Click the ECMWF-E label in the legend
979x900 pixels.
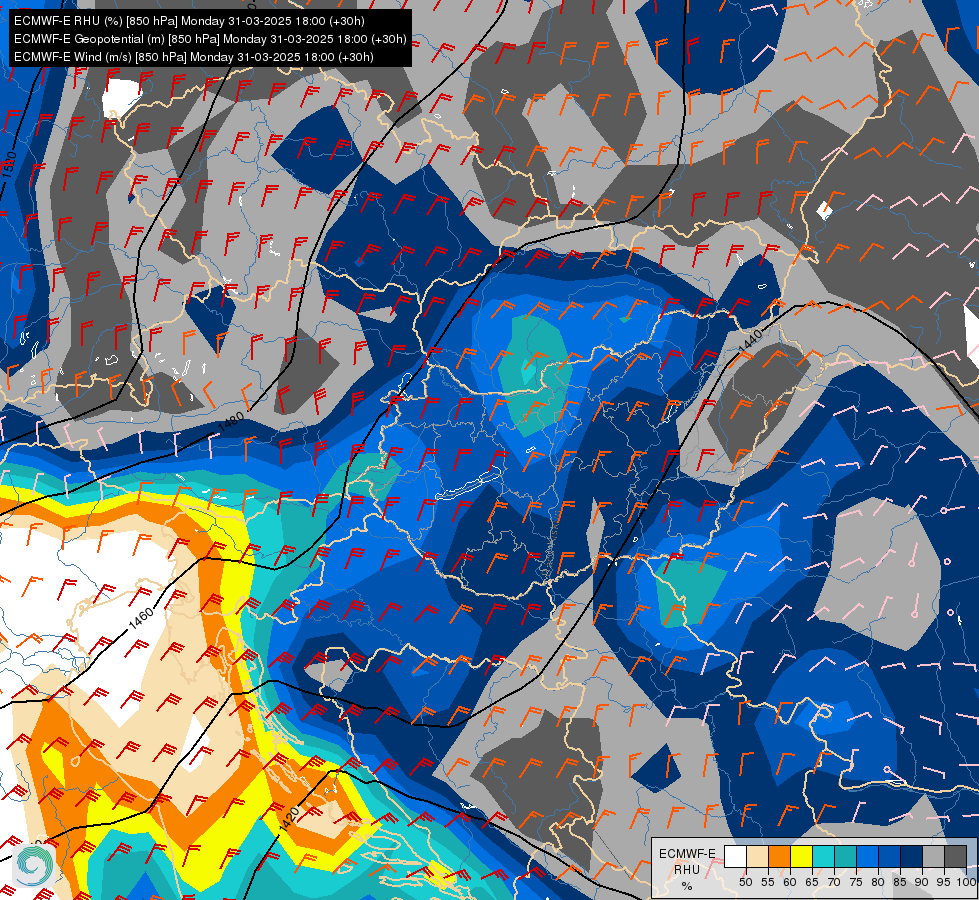click(x=687, y=854)
